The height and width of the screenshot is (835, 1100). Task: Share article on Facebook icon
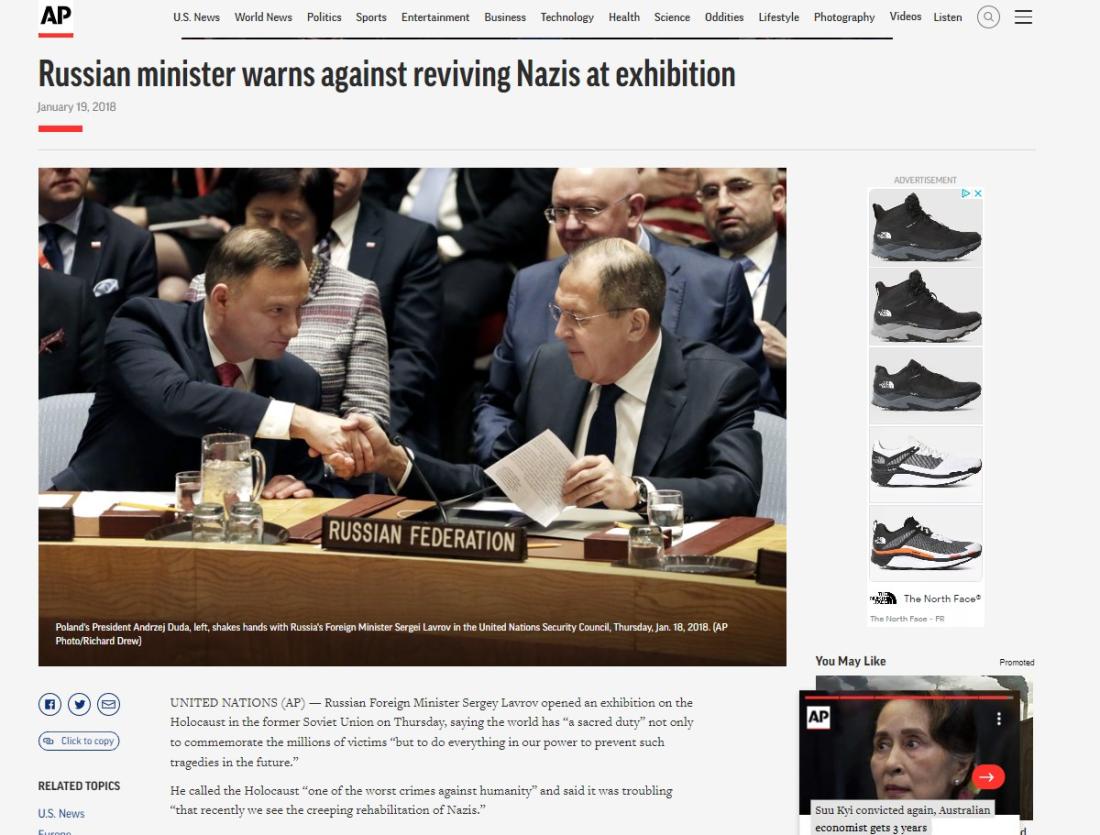[50, 704]
